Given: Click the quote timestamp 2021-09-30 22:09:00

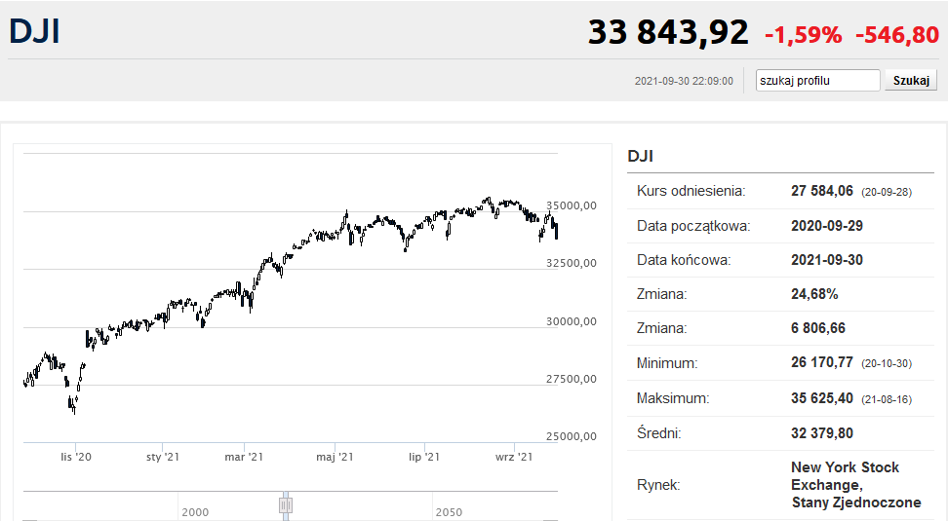Looking at the screenshot, I should [x=684, y=82].
